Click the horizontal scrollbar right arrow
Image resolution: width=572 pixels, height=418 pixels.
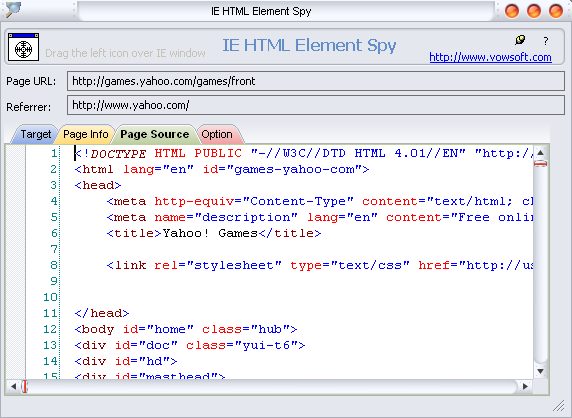point(525,386)
